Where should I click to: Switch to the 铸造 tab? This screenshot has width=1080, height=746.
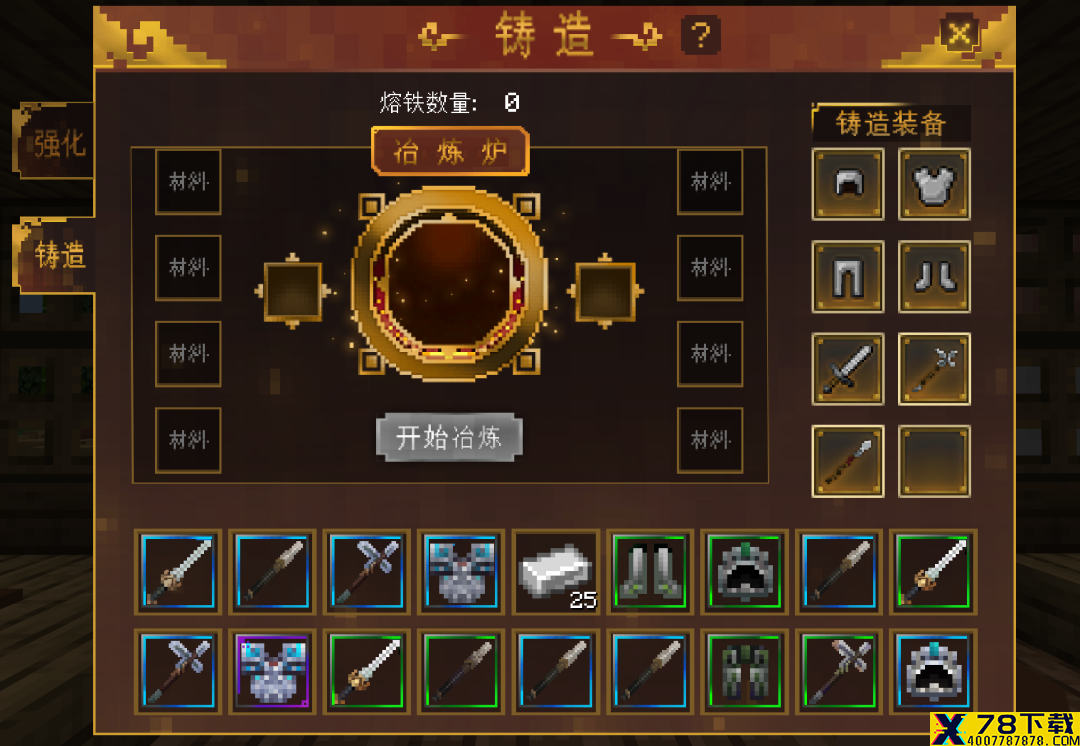point(56,256)
